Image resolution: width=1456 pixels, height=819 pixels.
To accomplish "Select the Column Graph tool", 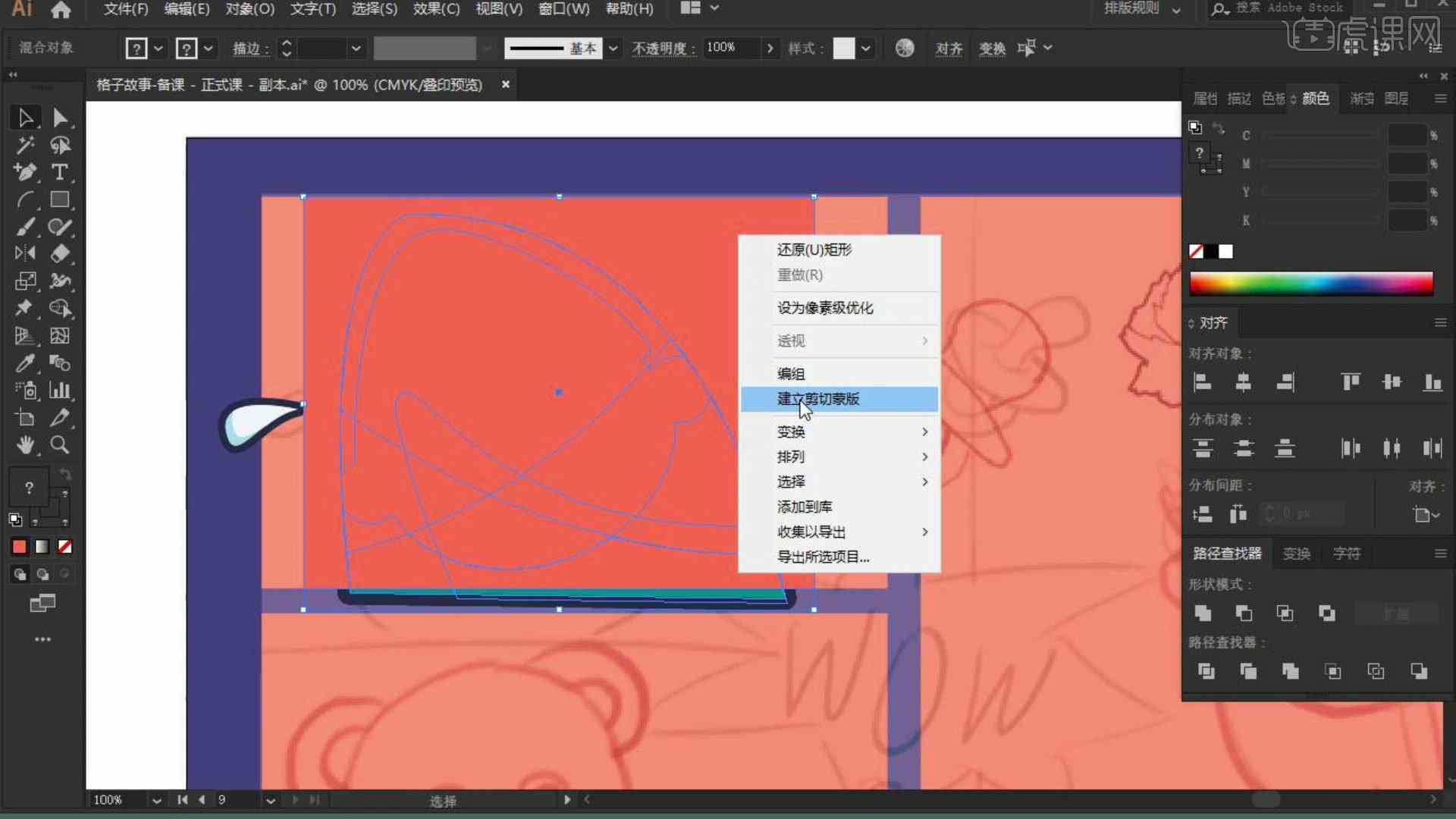I will [x=60, y=391].
